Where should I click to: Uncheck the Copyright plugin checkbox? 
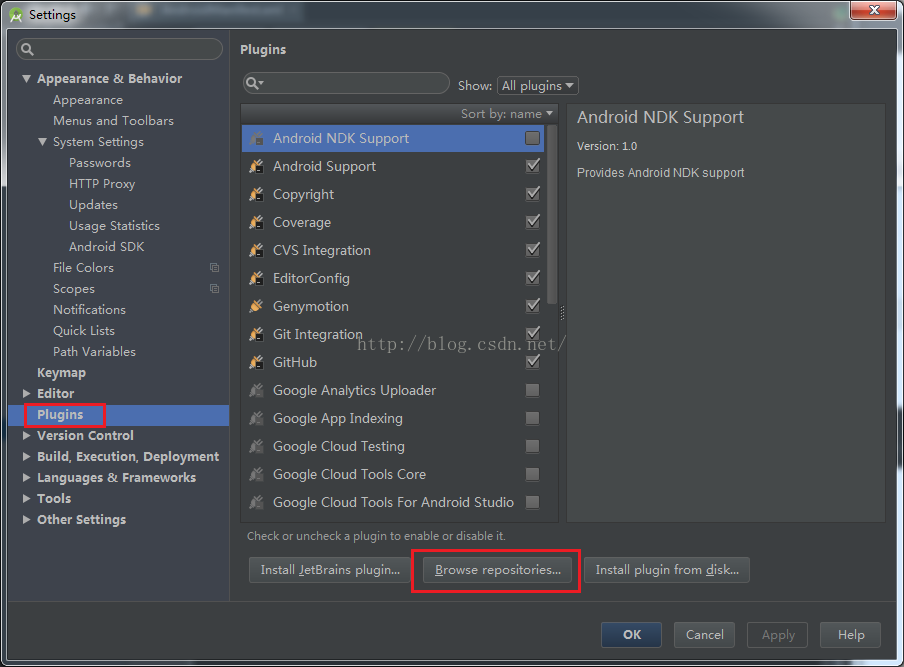(x=533, y=194)
